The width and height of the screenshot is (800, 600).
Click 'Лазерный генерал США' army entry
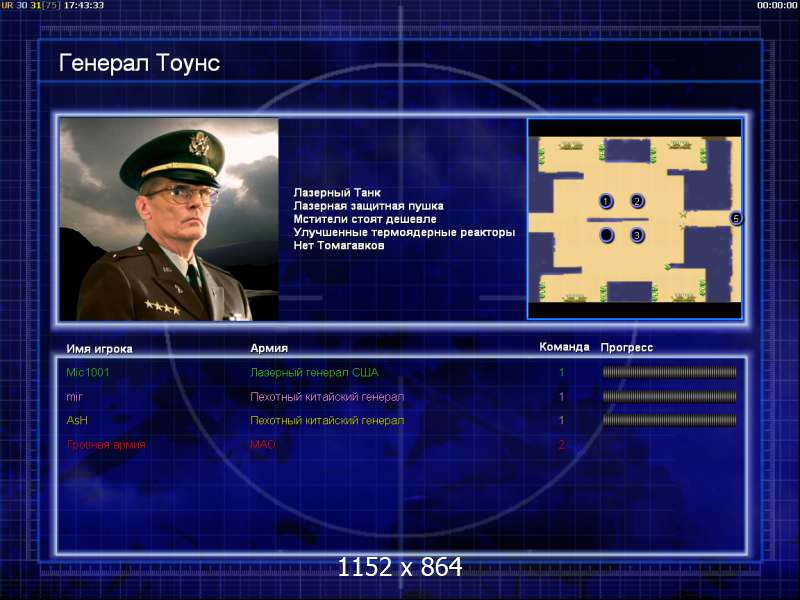pyautogui.click(x=314, y=372)
